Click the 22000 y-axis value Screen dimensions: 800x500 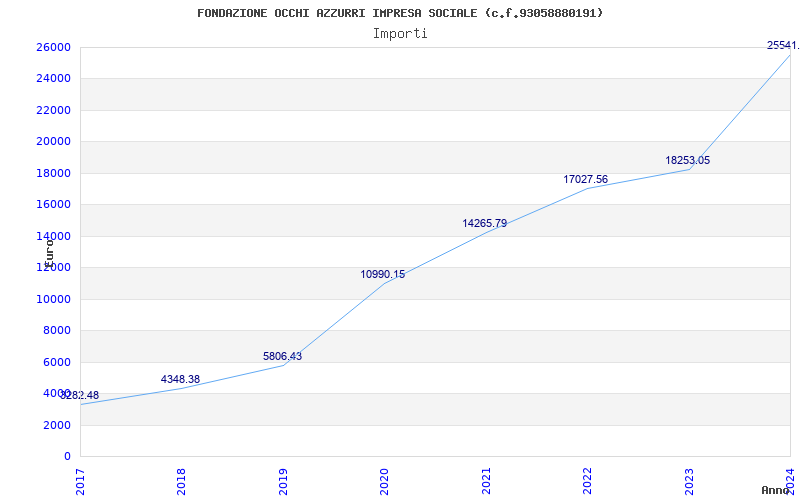click(x=53, y=110)
